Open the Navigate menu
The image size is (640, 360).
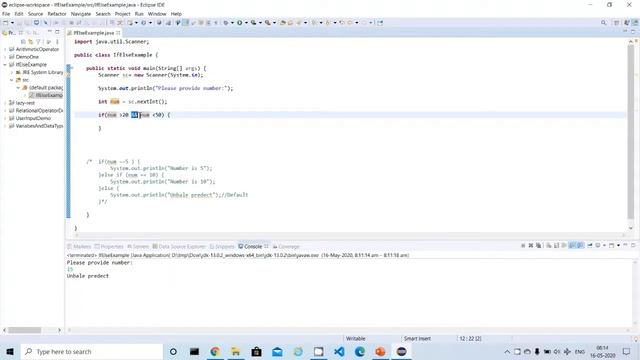81,14
